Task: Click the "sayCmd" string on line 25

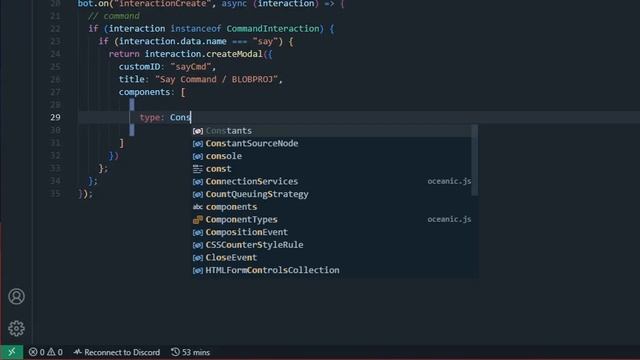Action: (x=191, y=67)
